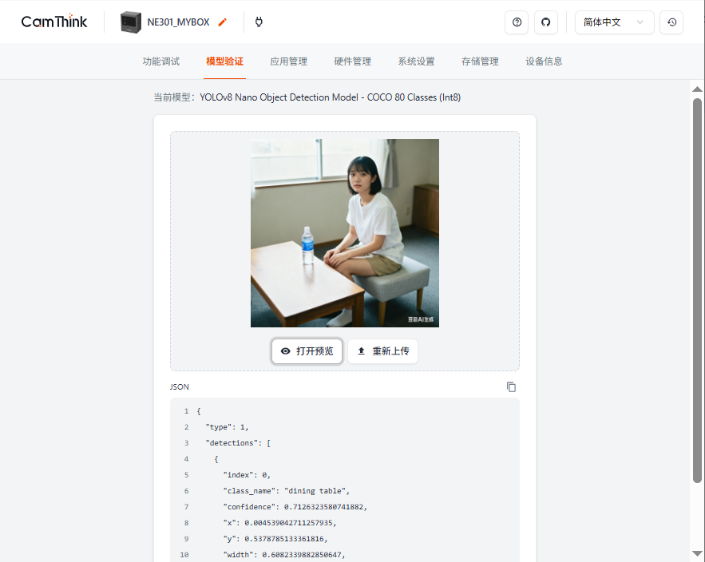Viewport: 705px width, 562px height.
Task: Click the language dropdown chevron arrow
Action: tap(640, 22)
